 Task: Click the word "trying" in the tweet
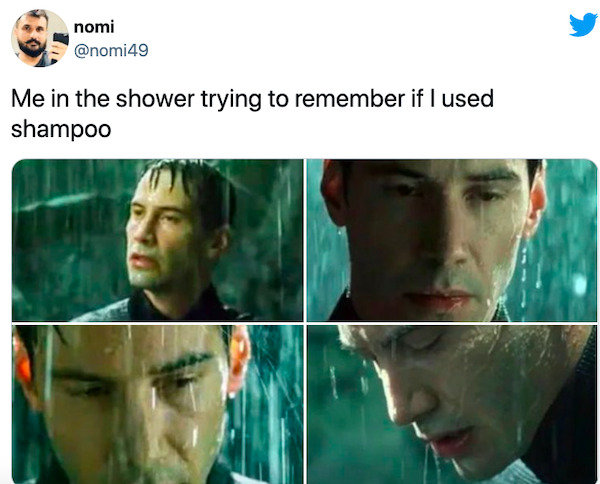tap(231, 99)
